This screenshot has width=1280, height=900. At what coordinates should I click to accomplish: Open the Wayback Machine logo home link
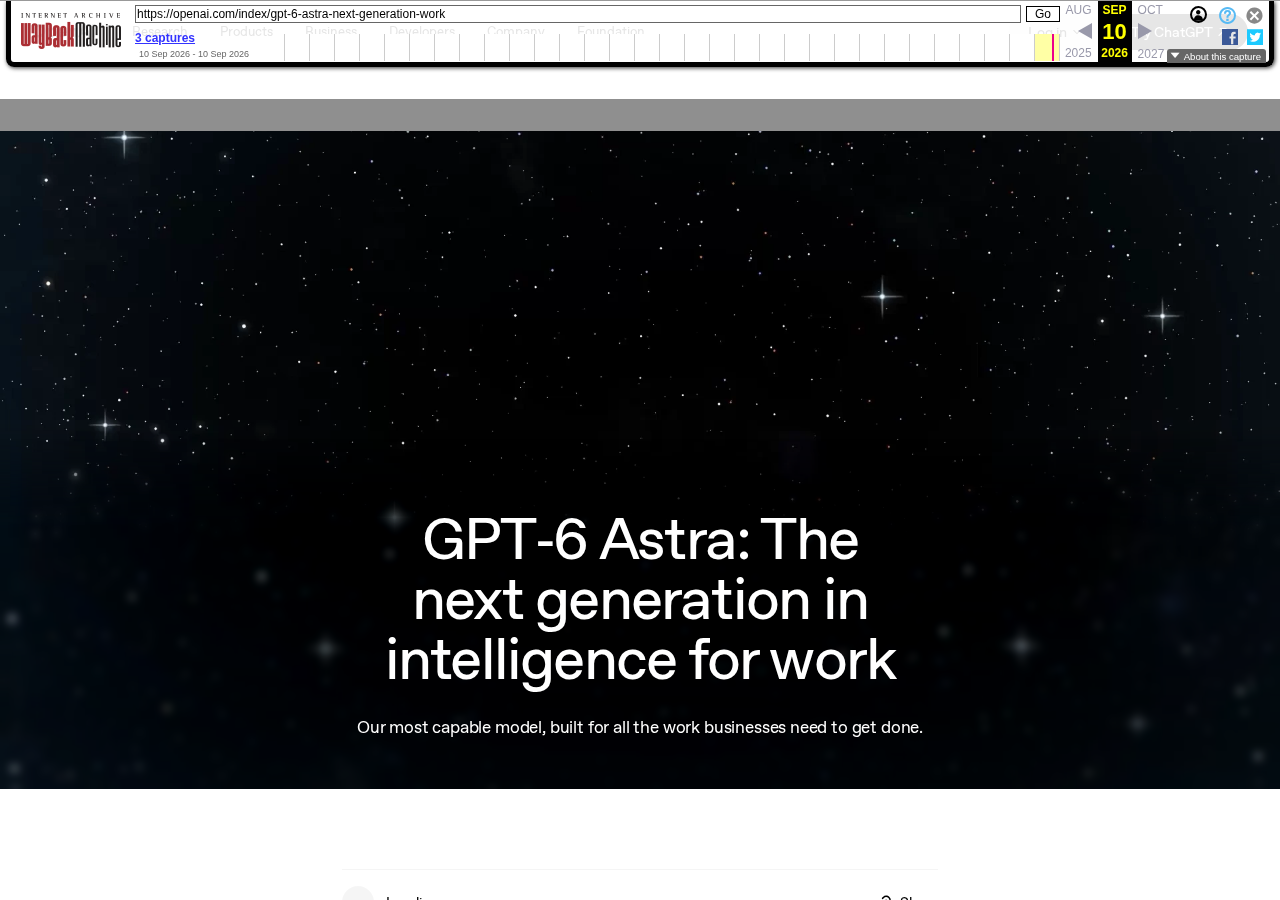pos(71,31)
